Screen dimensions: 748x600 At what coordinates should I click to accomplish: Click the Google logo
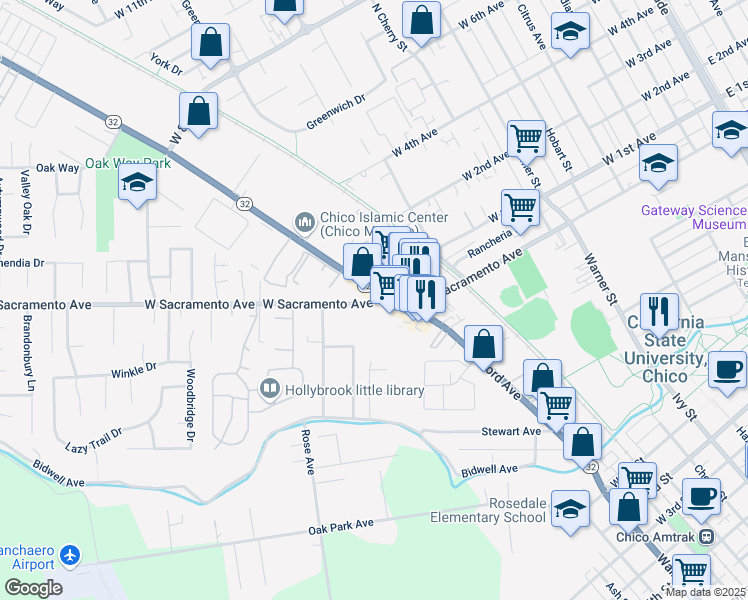tap(34, 588)
